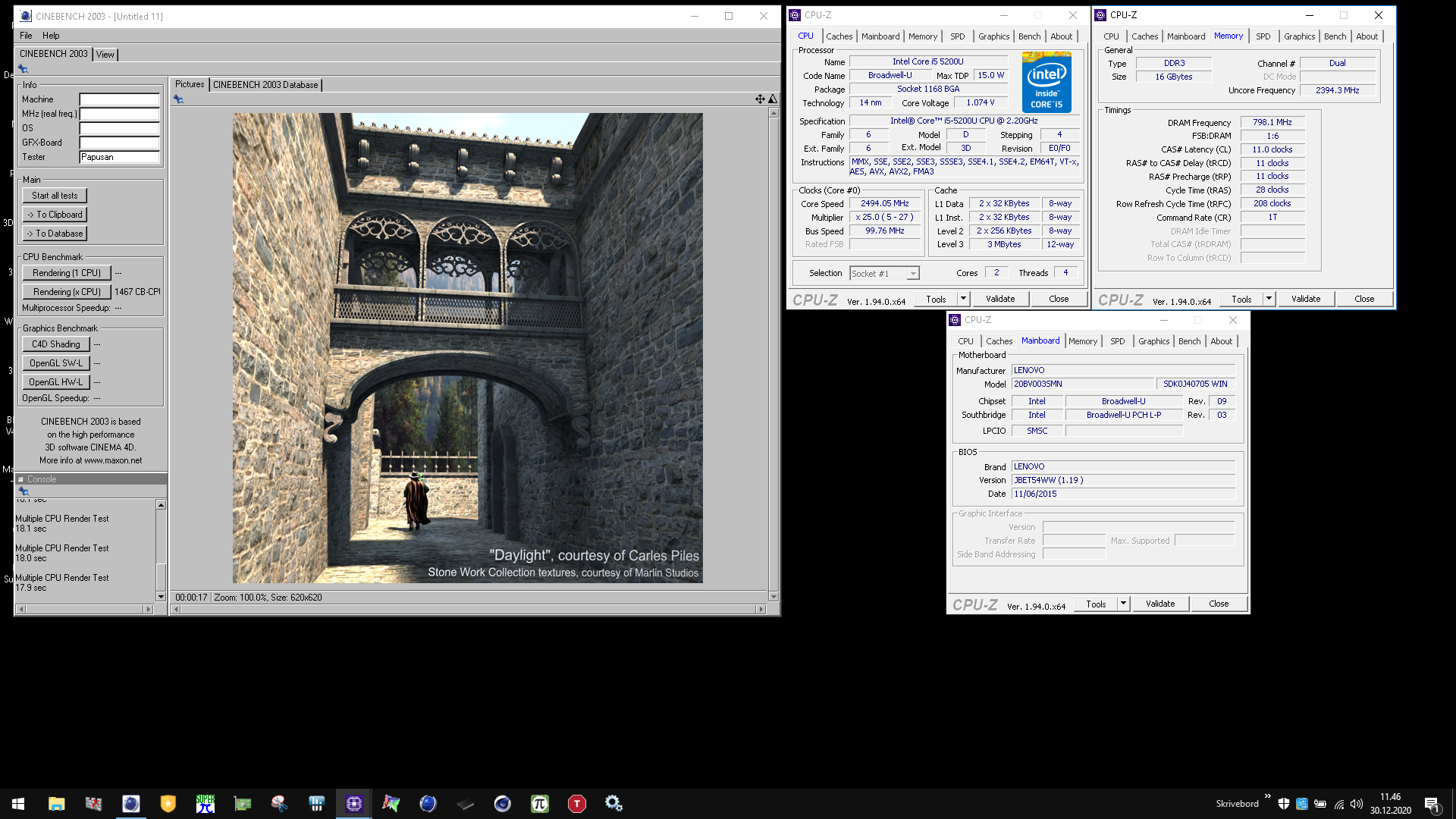Open the notification action center

(x=1432, y=804)
